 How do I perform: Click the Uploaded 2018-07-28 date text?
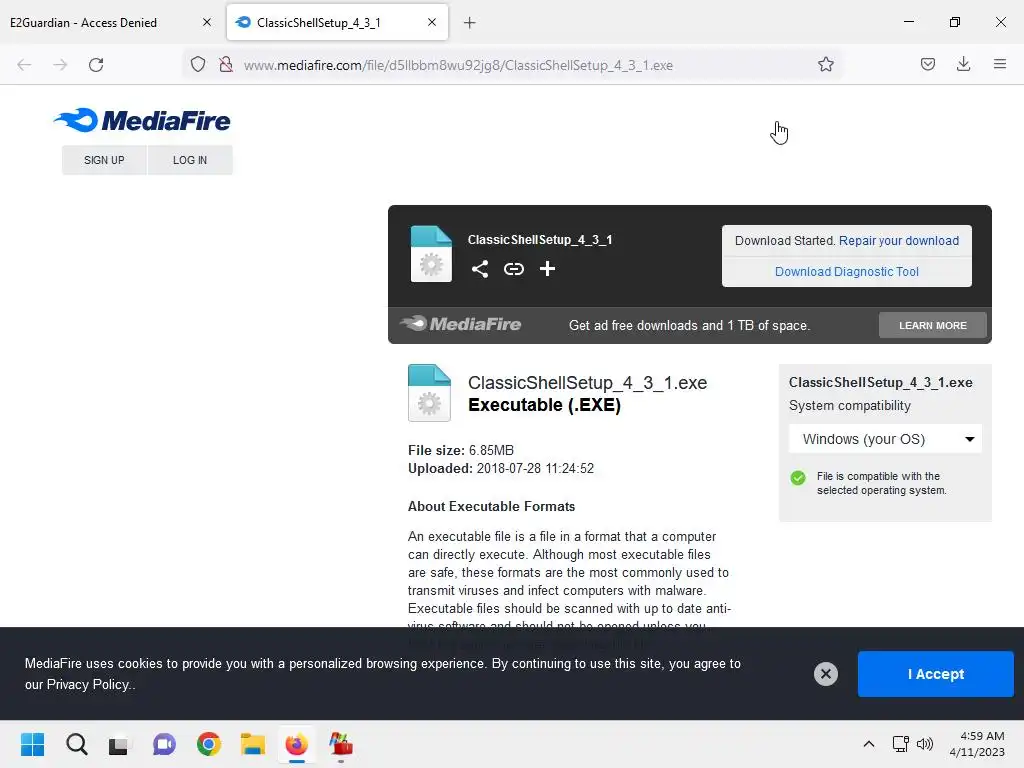point(501,469)
